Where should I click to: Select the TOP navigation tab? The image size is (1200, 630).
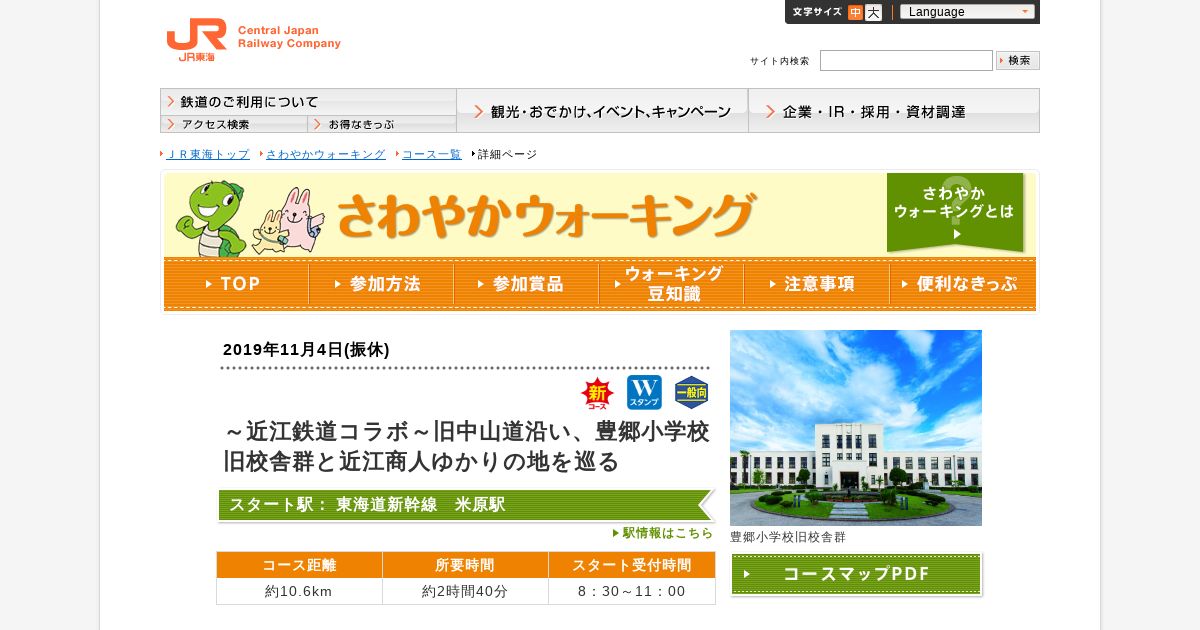pos(236,284)
